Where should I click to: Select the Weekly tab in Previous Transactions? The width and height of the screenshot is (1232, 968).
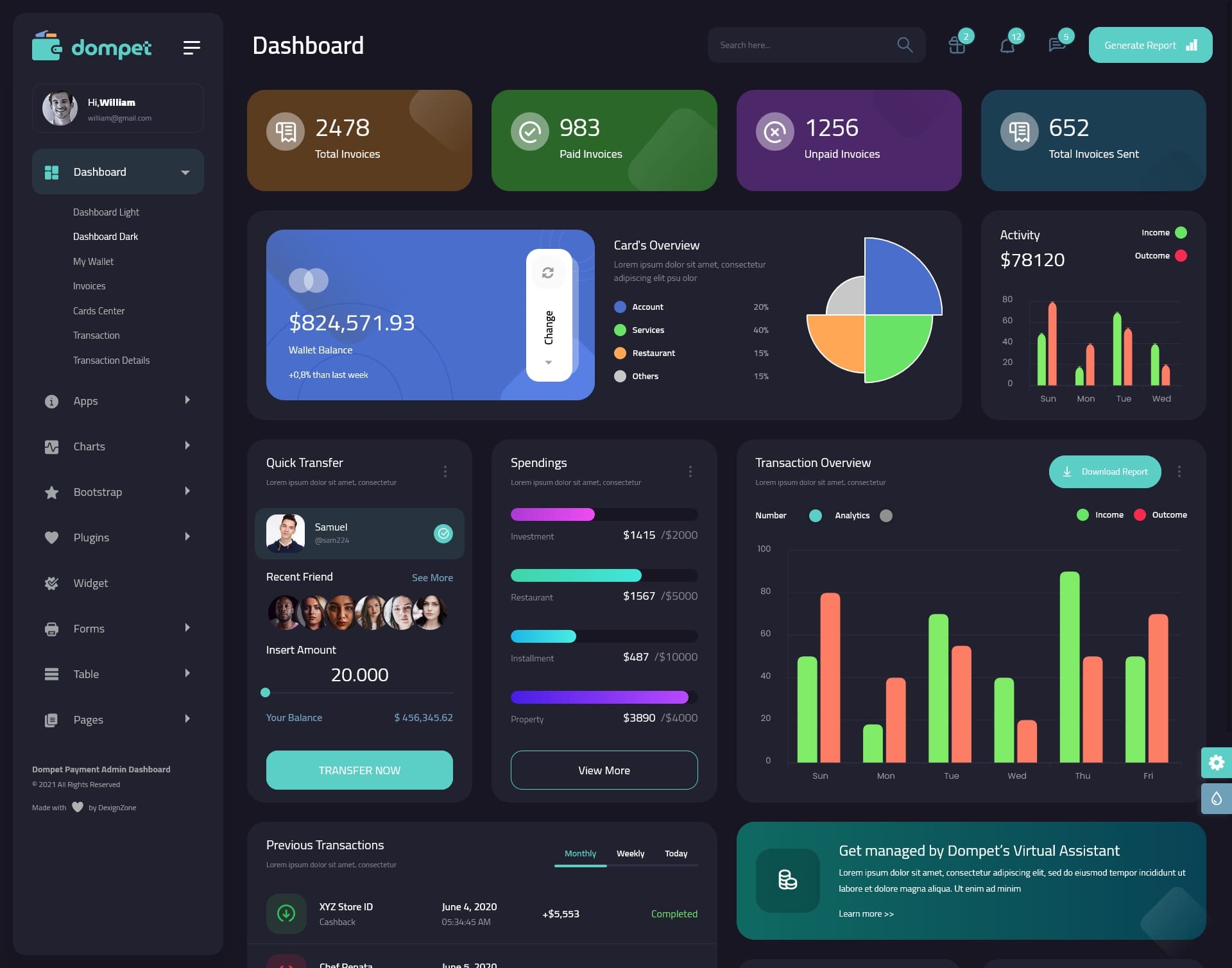coord(630,853)
